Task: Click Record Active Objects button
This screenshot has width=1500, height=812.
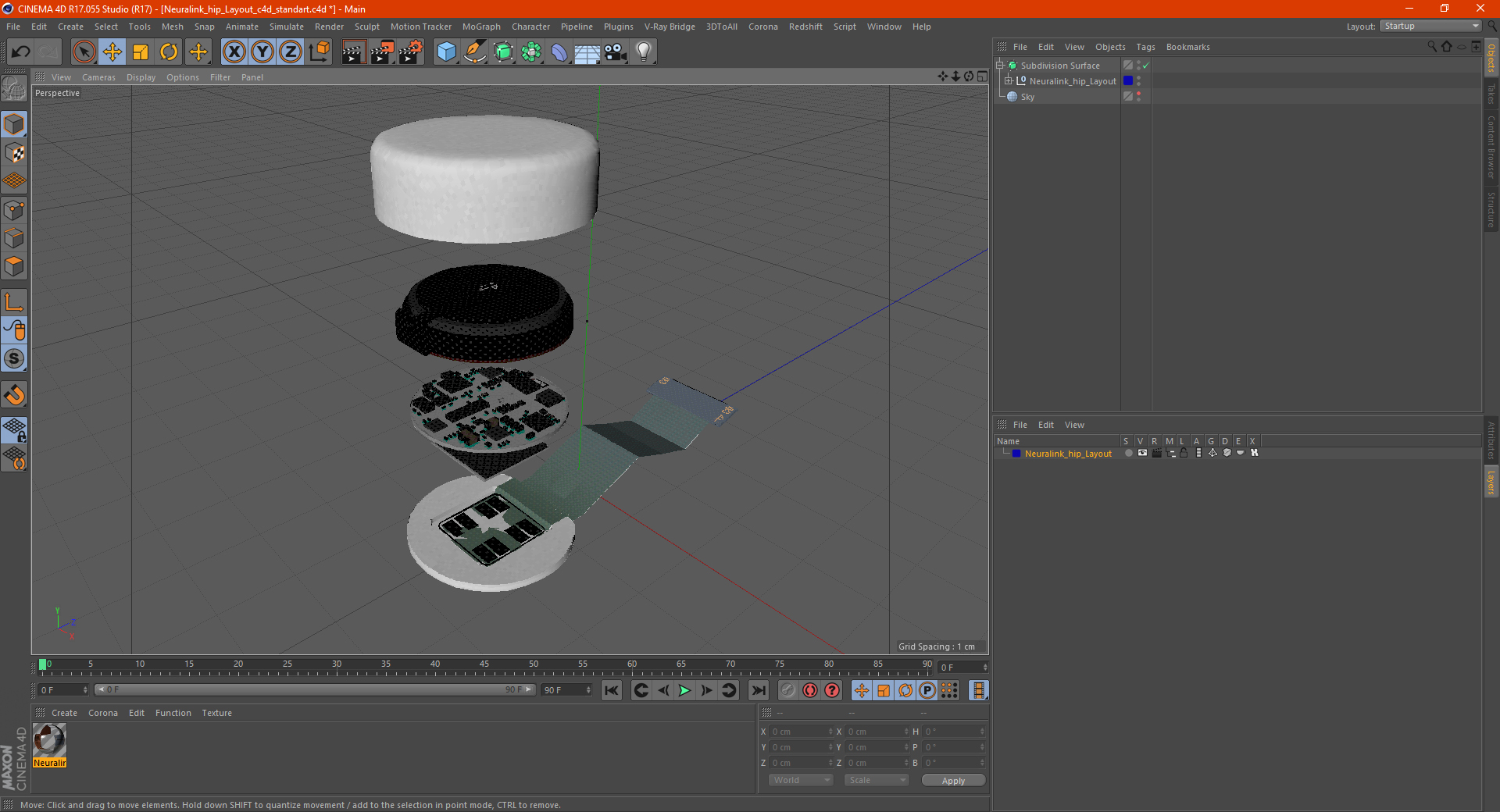Action: pos(788,690)
